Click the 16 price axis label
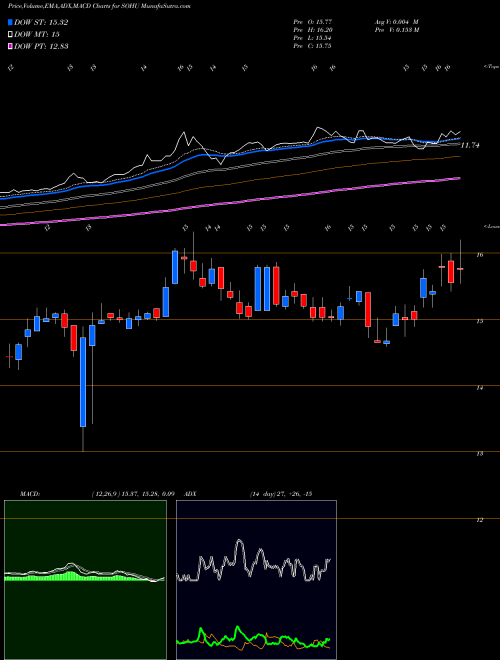The width and height of the screenshot is (500, 660). click(x=480, y=255)
